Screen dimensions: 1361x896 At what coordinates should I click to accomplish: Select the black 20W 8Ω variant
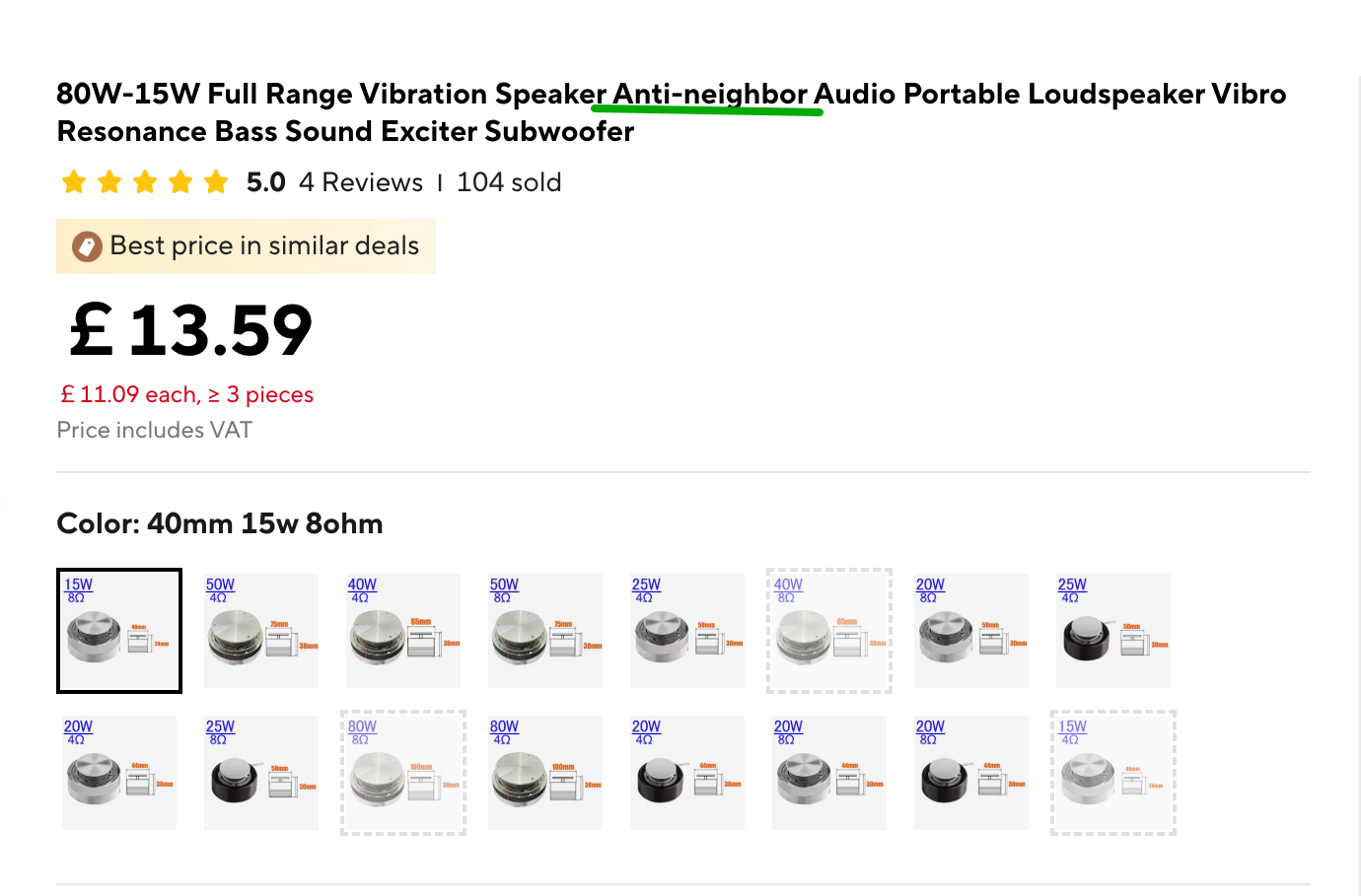971,773
